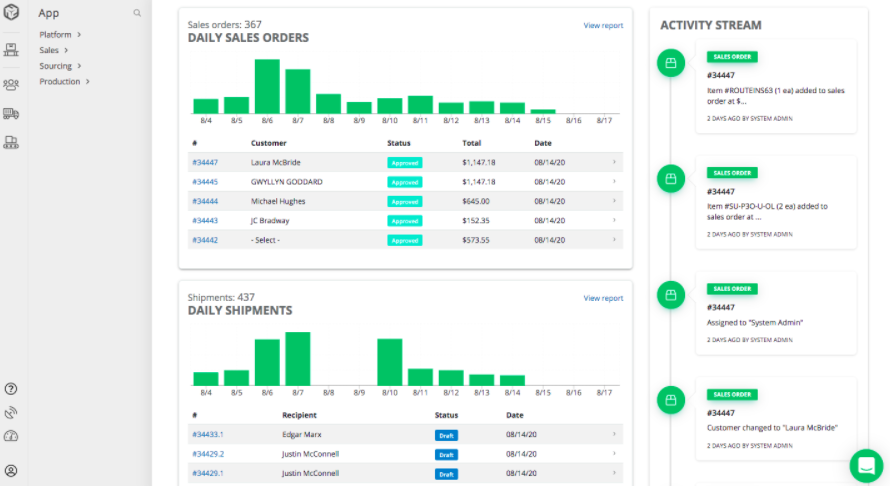Click the Approved badge for Michael Hughes
This screenshot has height=487, width=890.
tap(404, 201)
